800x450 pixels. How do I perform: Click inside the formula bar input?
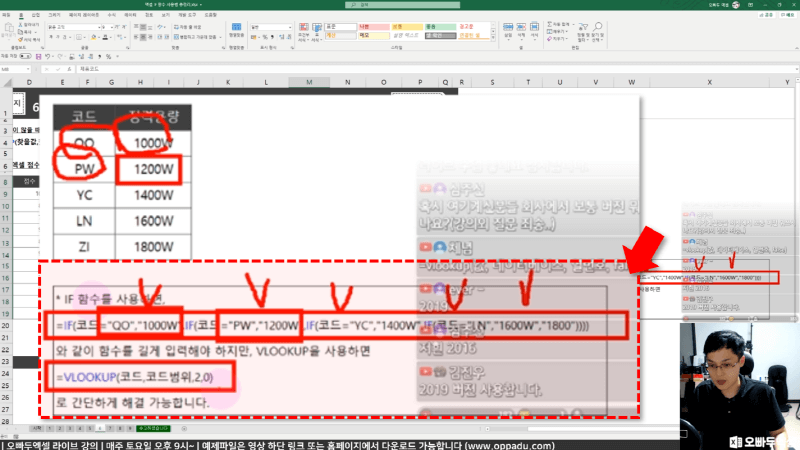[300, 69]
